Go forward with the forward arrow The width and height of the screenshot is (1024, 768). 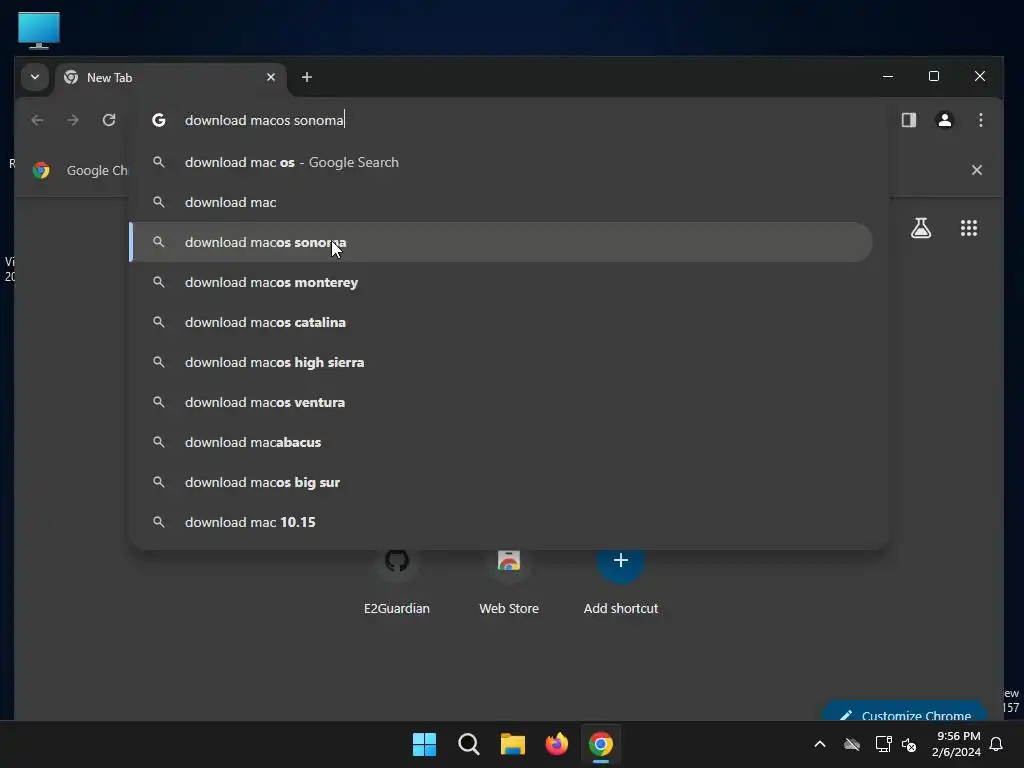click(x=73, y=120)
